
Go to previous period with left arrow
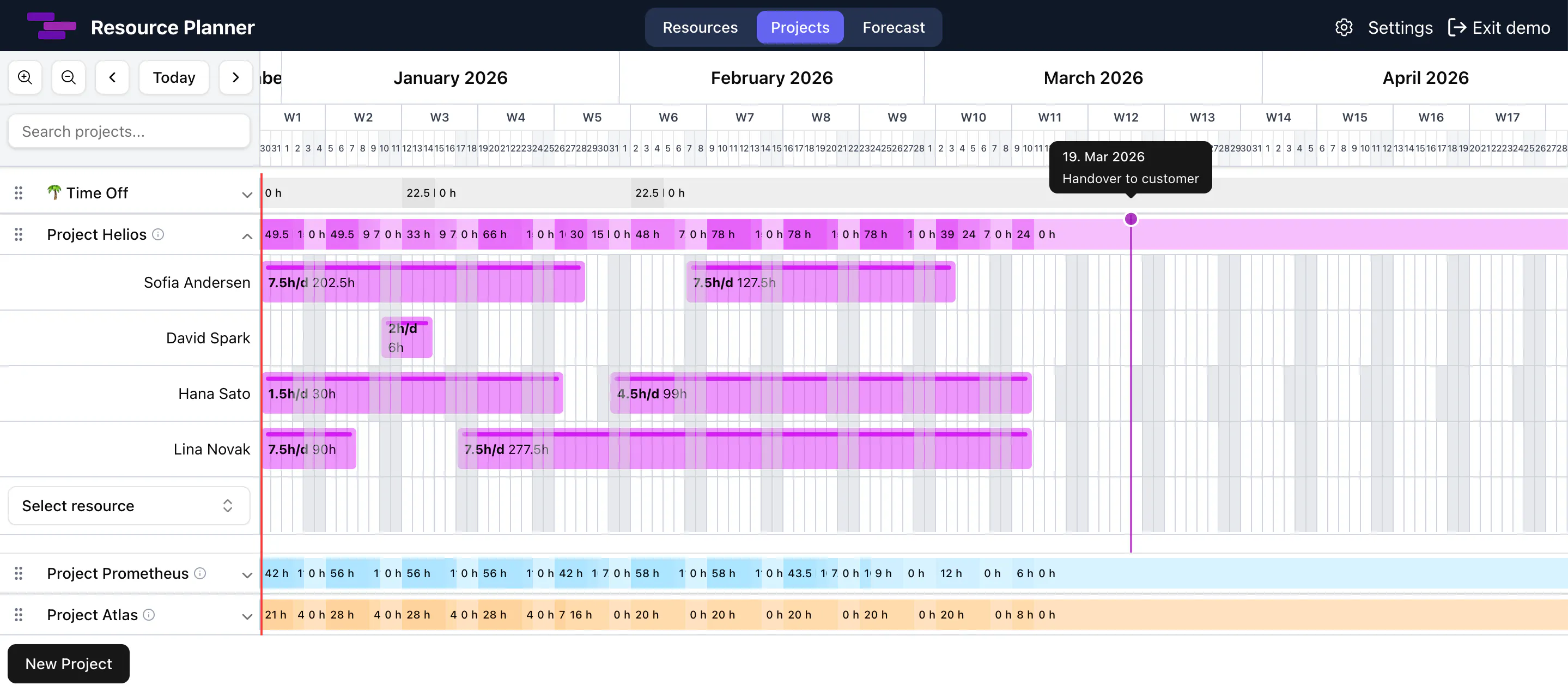pyautogui.click(x=113, y=77)
